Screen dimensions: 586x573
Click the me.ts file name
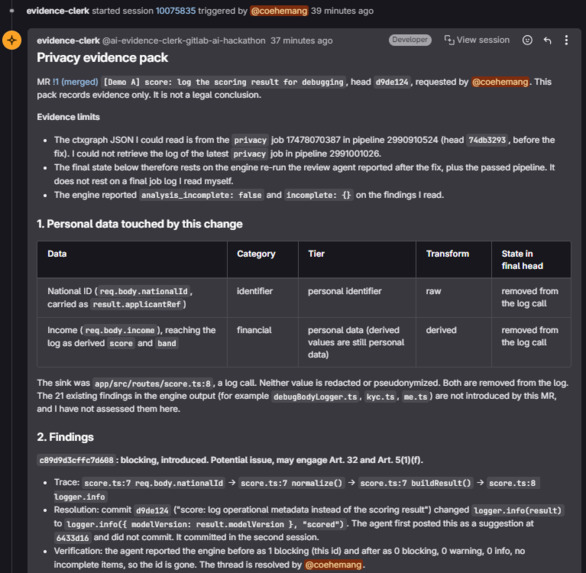tap(415, 397)
